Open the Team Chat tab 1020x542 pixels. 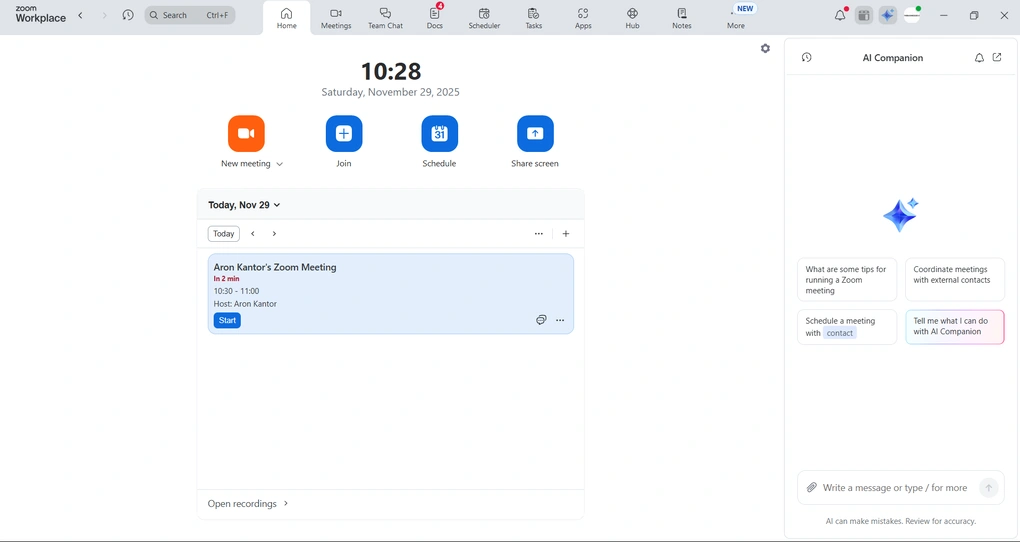pos(385,18)
